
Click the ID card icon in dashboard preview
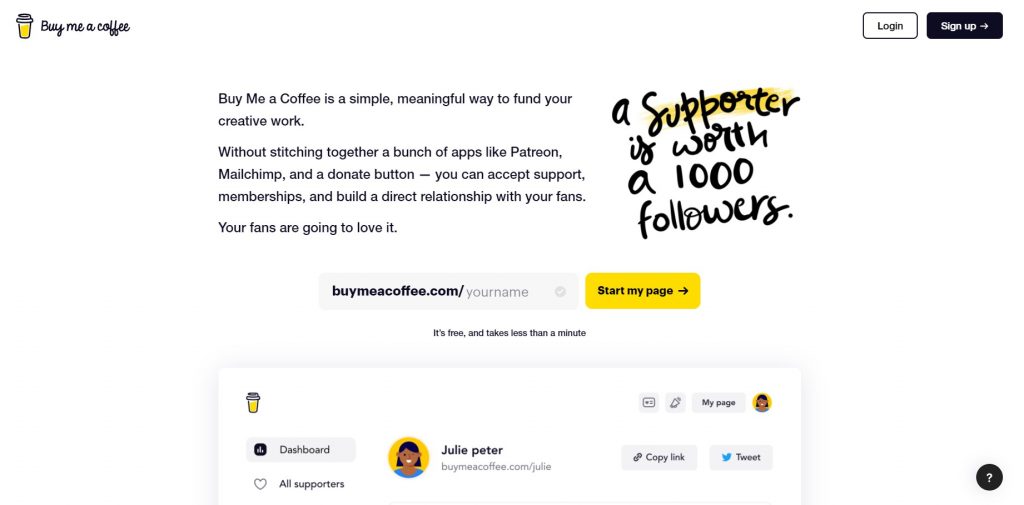point(649,403)
